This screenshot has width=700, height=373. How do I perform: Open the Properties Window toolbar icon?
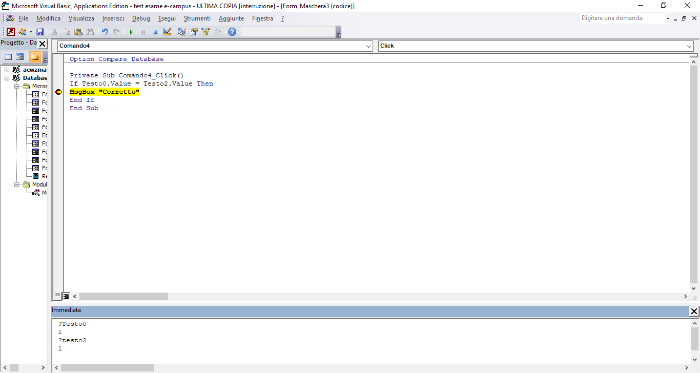coord(194,32)
